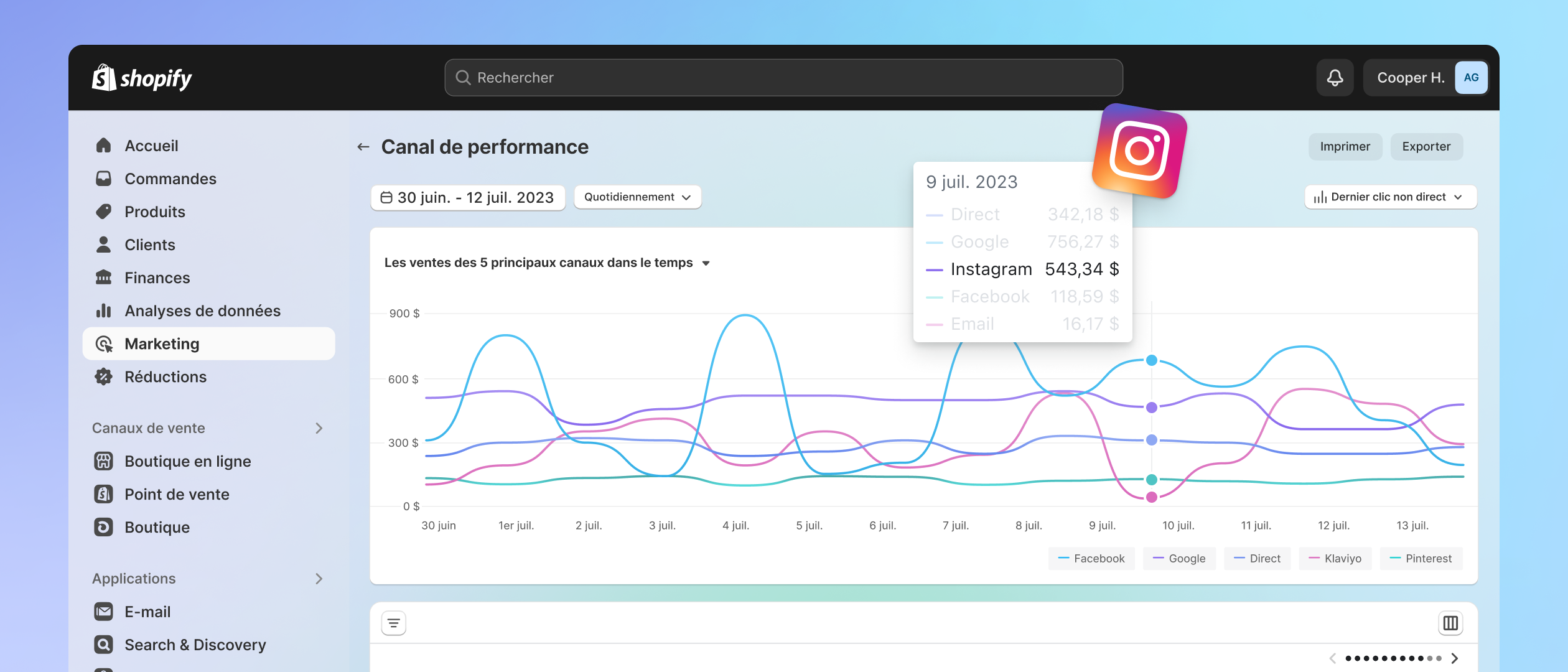Image resolution: width=1568 pixels, height=672 pixels.
Task: Click the date range input field
Action: (467, 196)
